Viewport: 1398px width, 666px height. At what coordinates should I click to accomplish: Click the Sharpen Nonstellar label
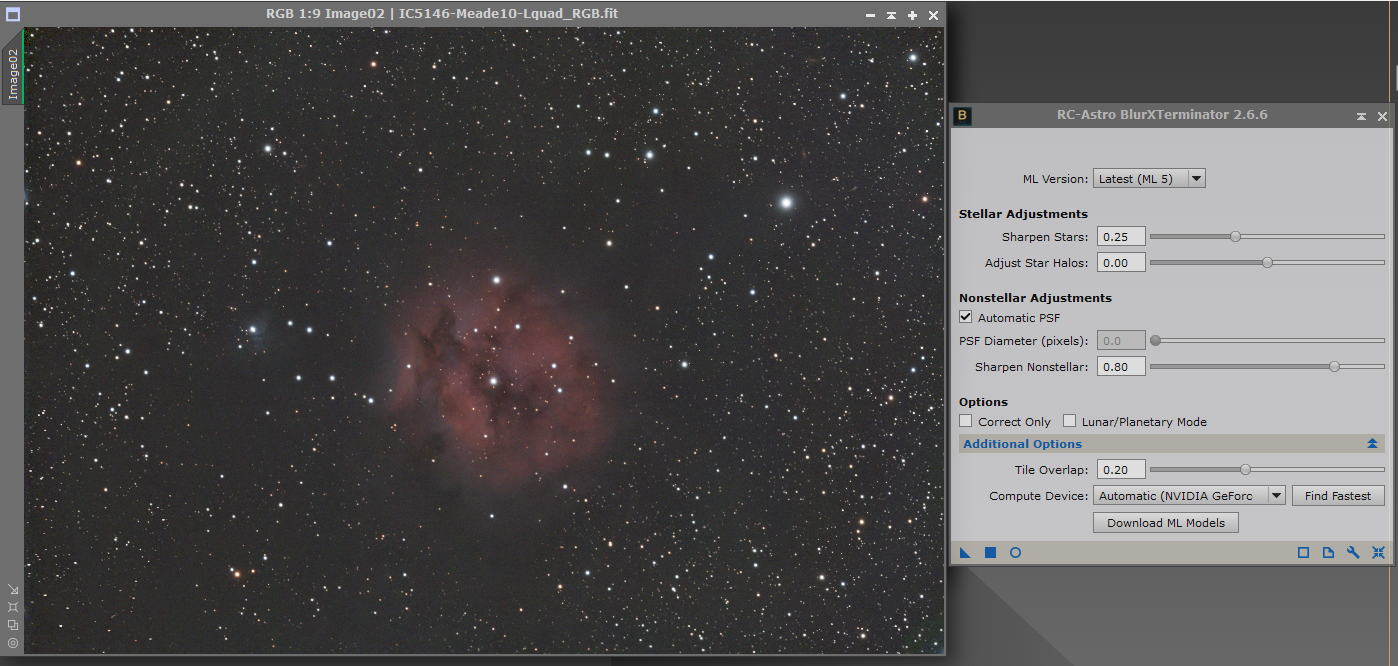point(1031,367)
